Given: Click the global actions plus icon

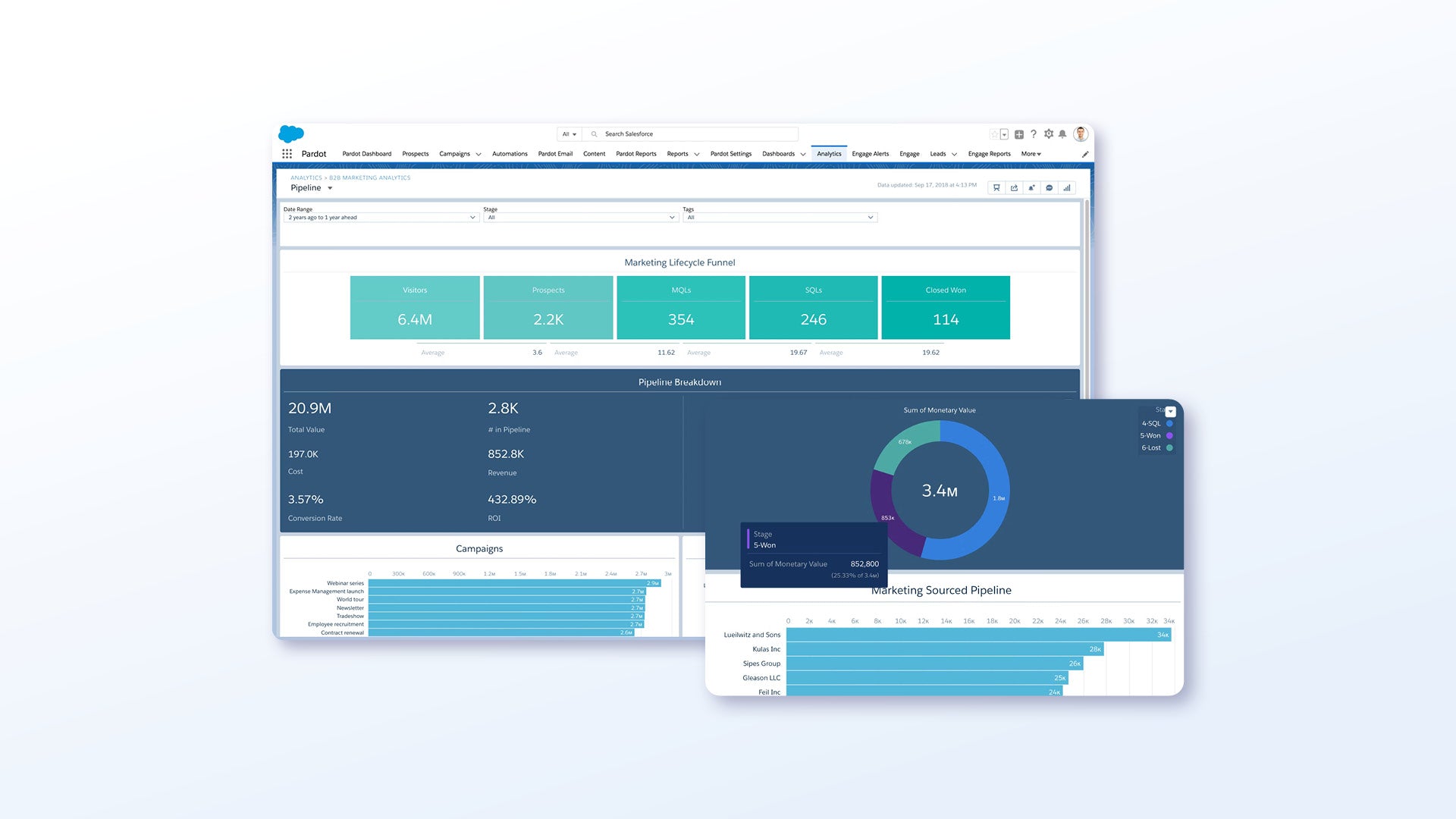Looking at the screenshot, I should pyautogui.click(x=1019, y=134).
